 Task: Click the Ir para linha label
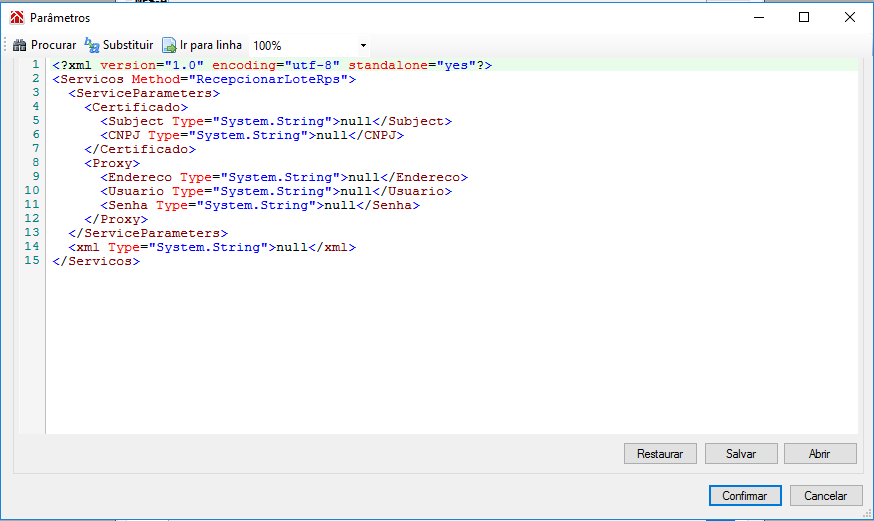211,45
